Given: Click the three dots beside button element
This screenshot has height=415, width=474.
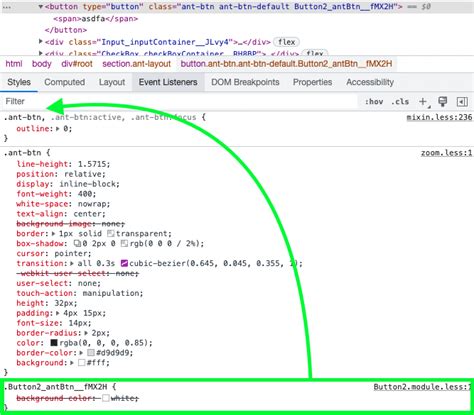Looking at the screenshot, I should point(6,6).
